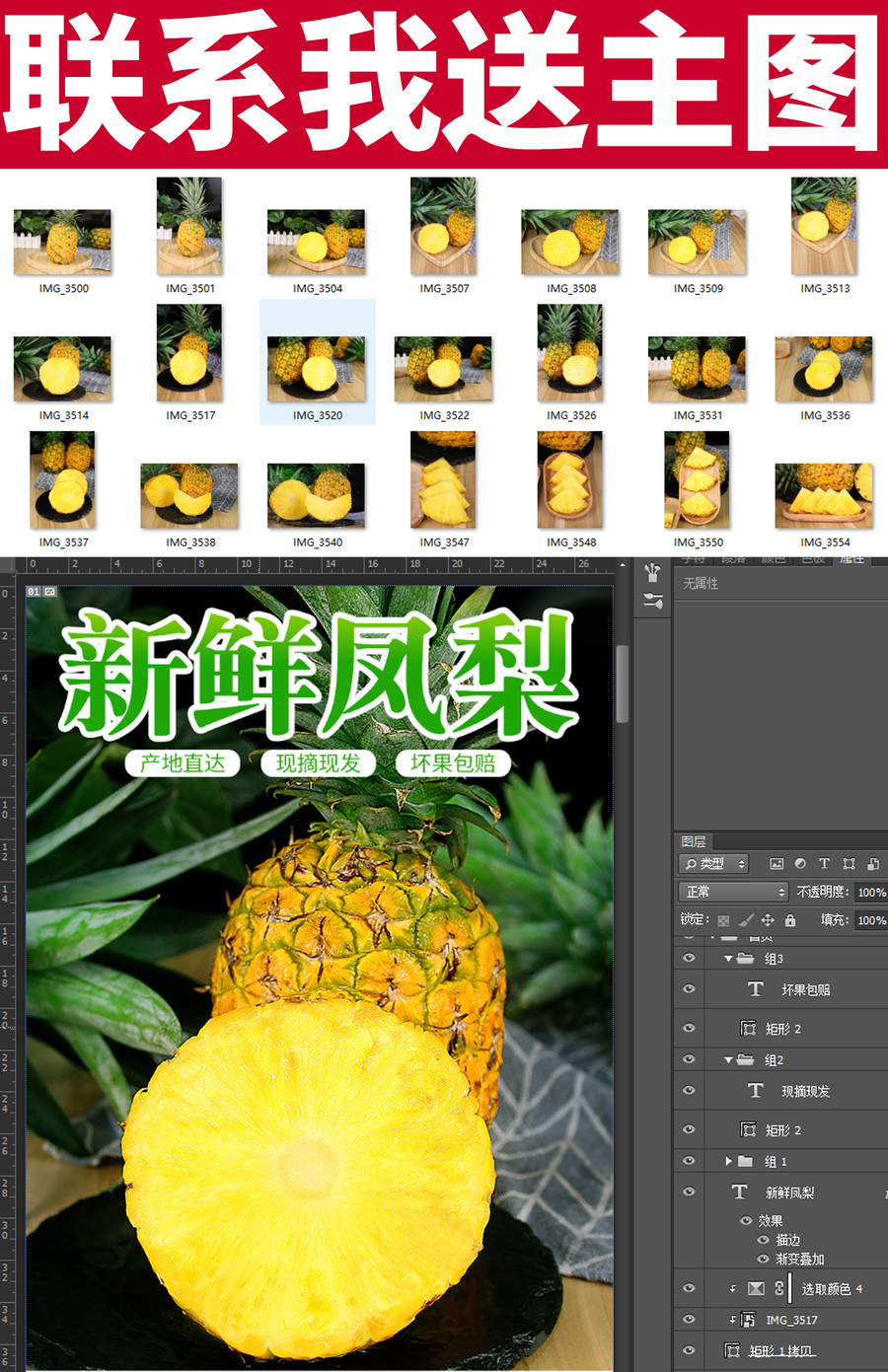
Task: Hide the 现摘现发 text layer
Action: [689, 1091]
